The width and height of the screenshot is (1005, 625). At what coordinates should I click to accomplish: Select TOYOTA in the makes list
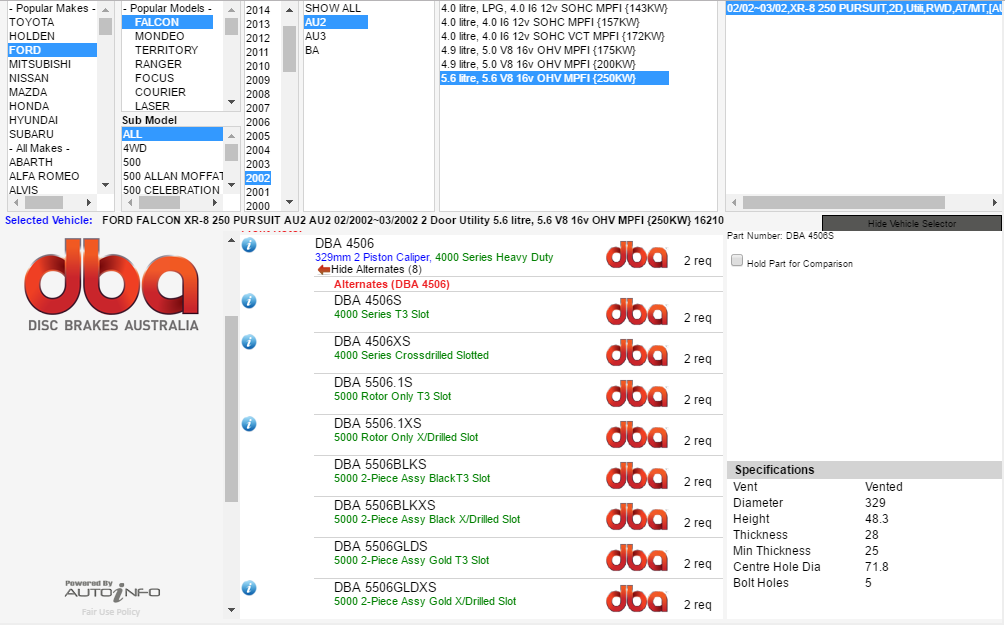click(x=32, y=22)
